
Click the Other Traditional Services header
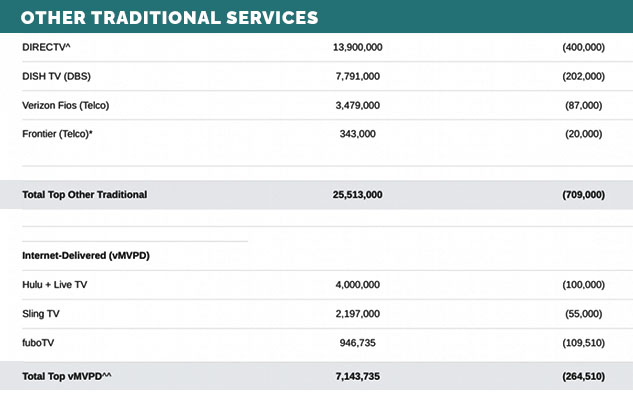click(170, 18)
